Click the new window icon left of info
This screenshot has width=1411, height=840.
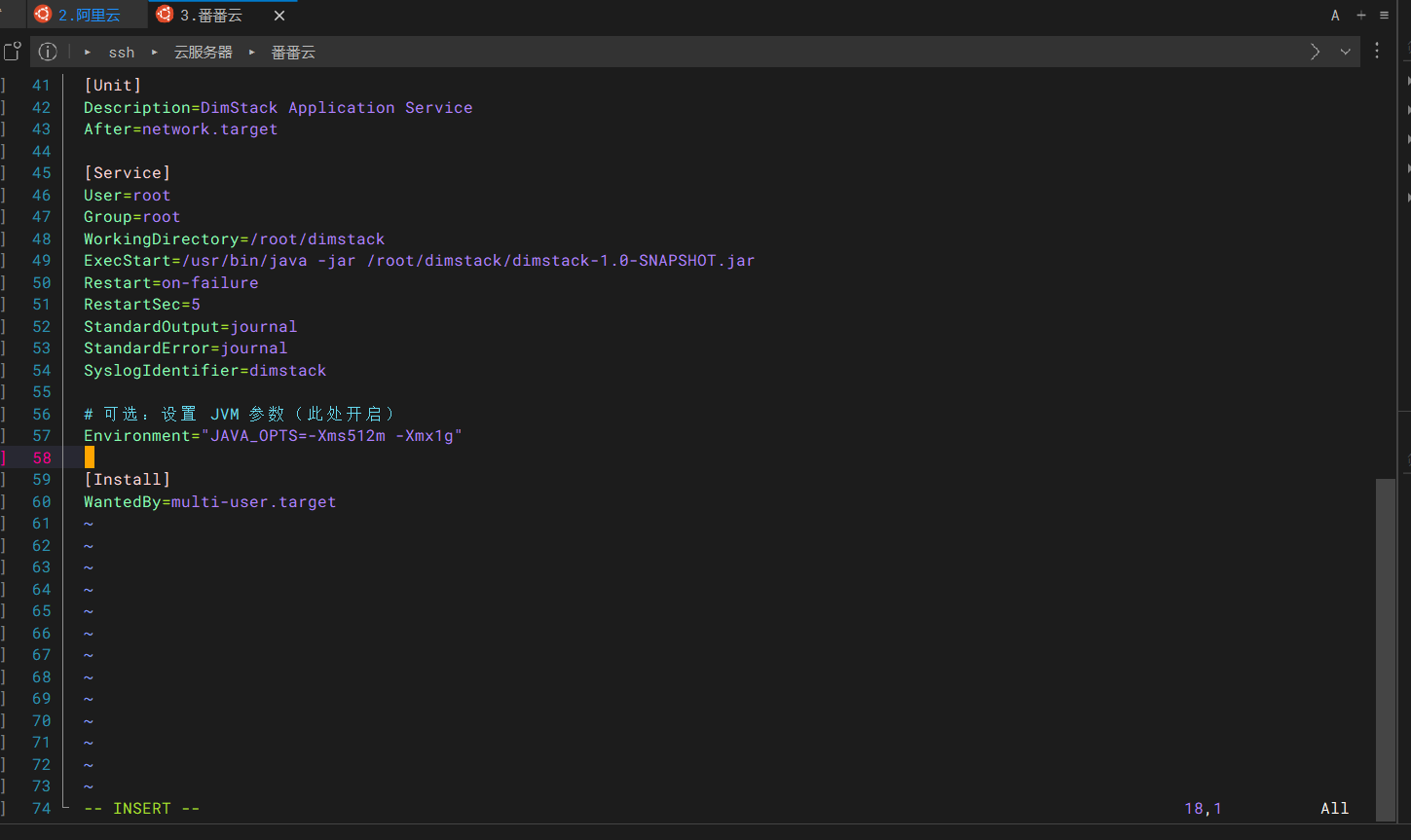[12, 52]
